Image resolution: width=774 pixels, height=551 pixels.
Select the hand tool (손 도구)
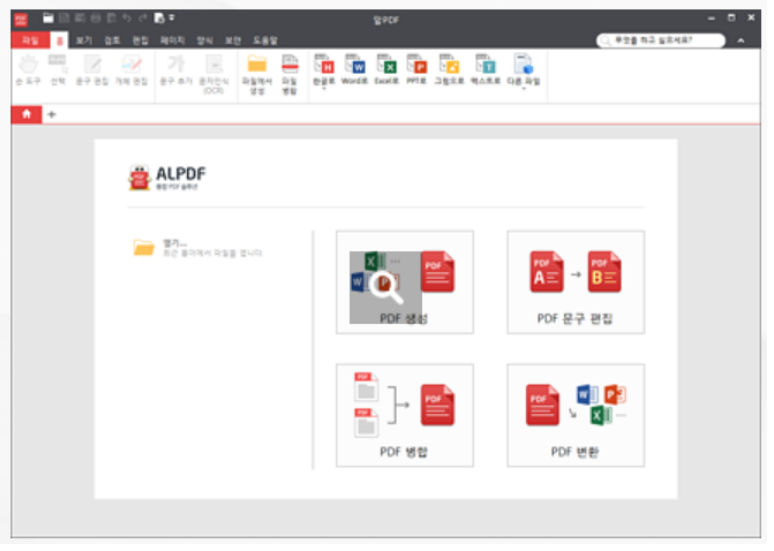[29, 71]
